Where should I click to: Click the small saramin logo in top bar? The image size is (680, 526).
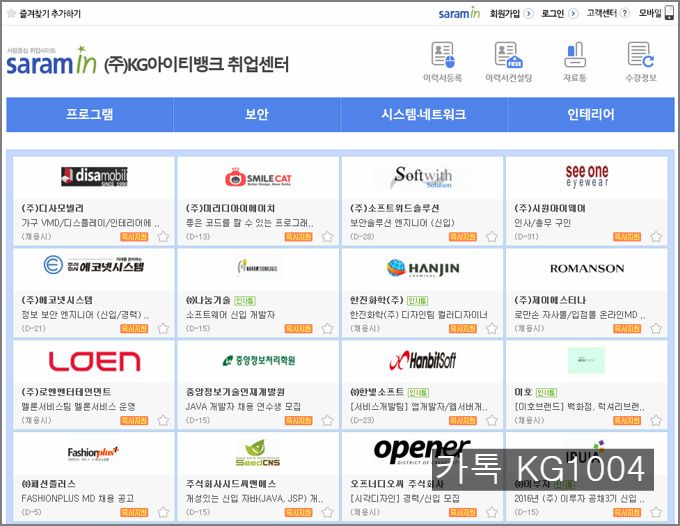(459, 13)
